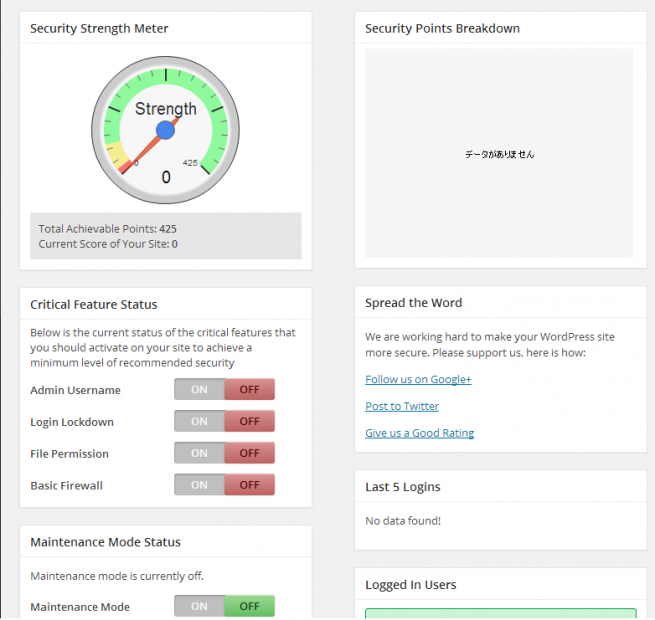Switch File Permission to ON
The image size is (655, 620).
(199, 453)
